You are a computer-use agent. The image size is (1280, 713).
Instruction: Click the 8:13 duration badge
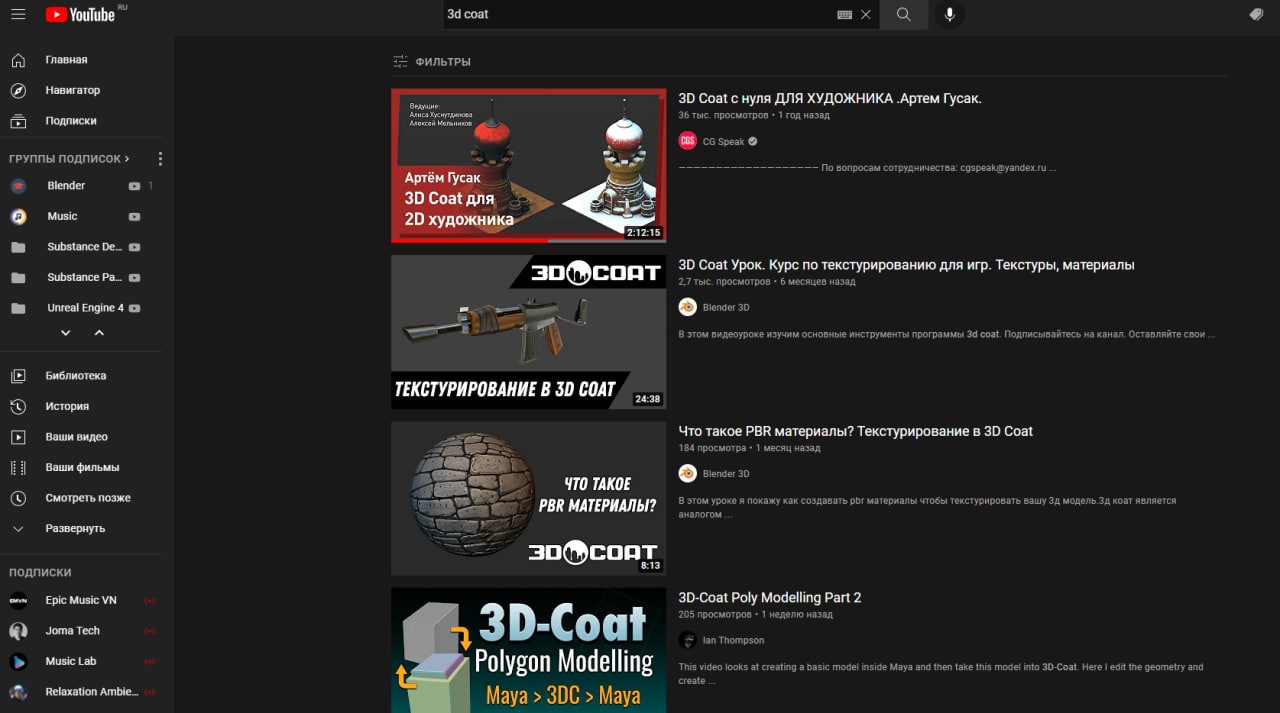[650, 565]
